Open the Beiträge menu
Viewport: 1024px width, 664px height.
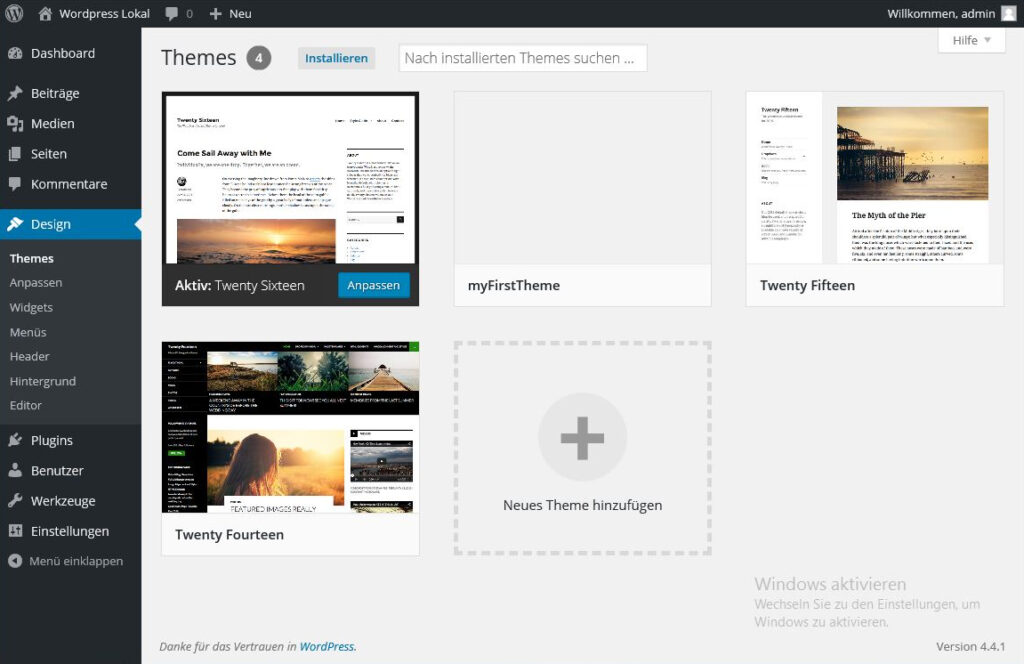pyautogui.click(x=71, y=93)
